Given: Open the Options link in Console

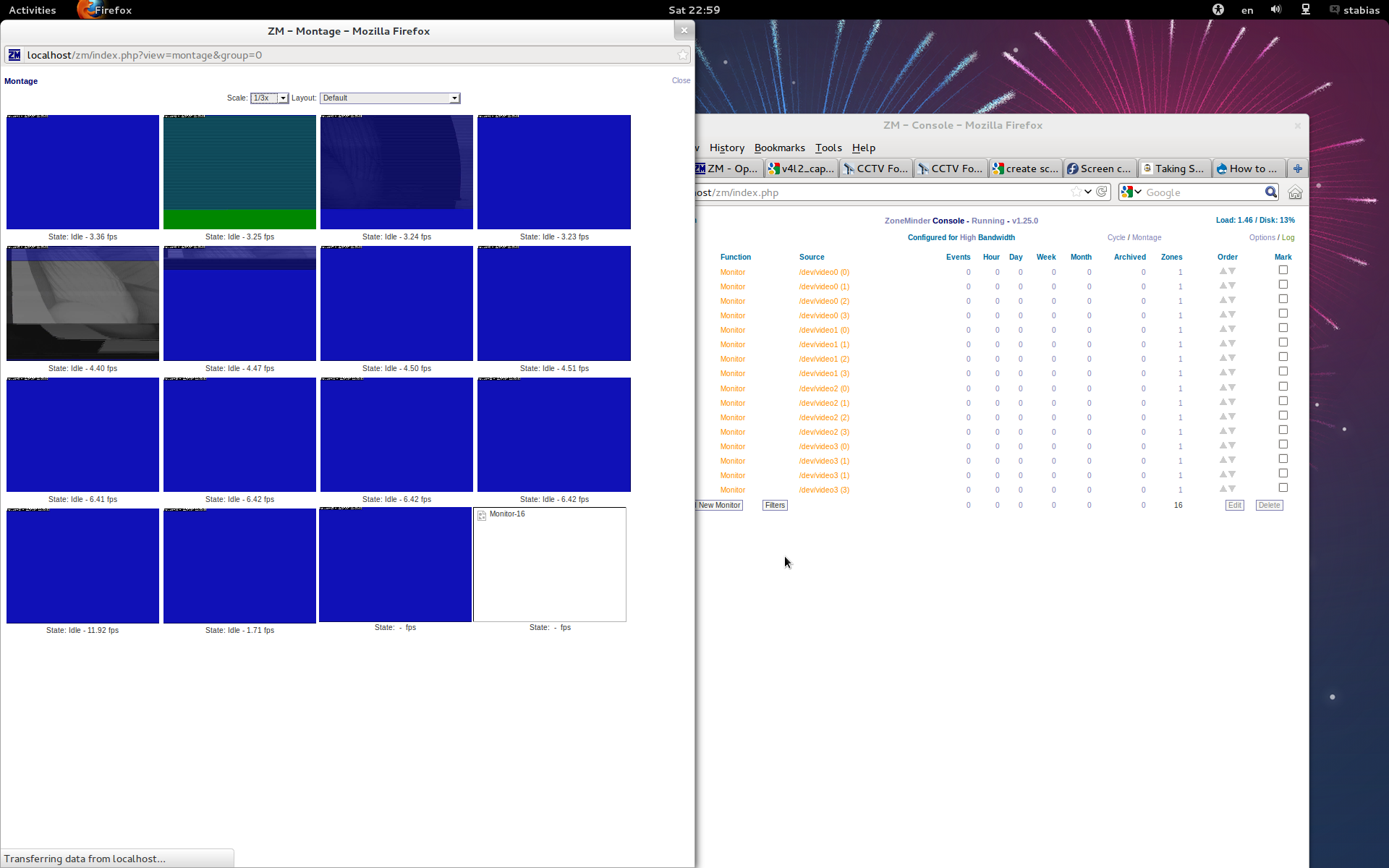Looking at the screenshot, I should click(1262, 237).
